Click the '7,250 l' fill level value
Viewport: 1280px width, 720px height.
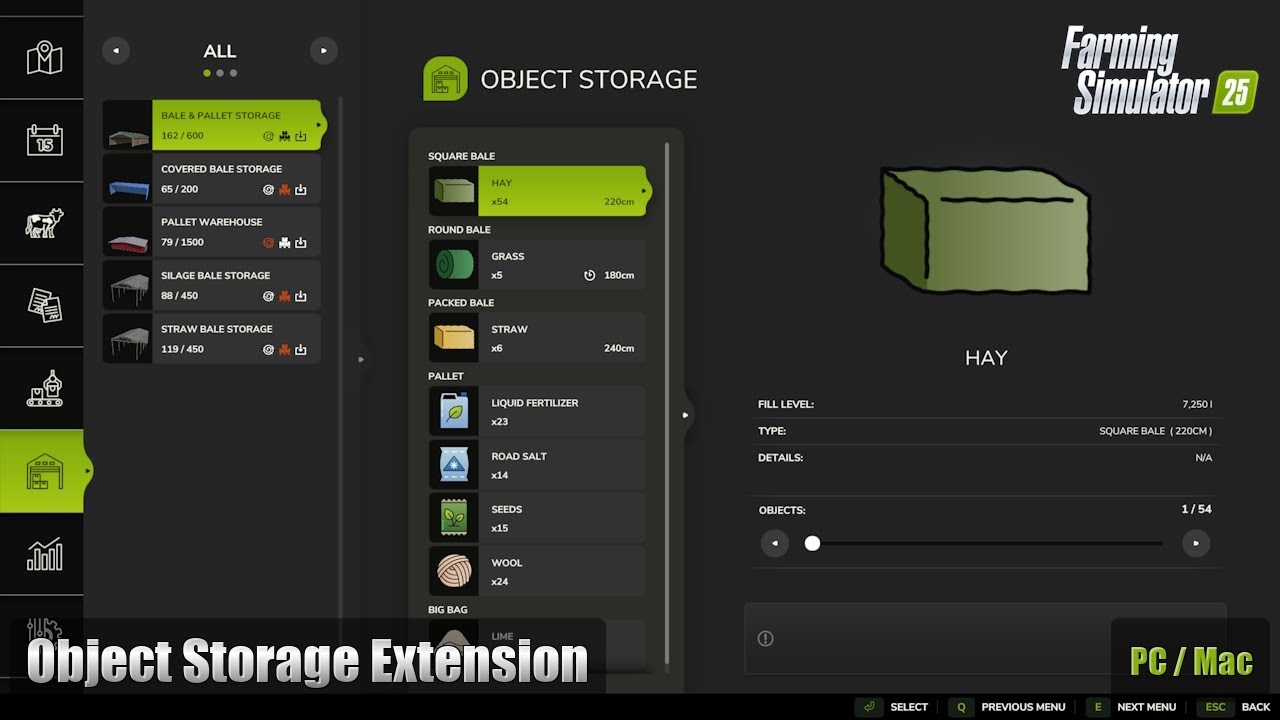point(1197,405)
